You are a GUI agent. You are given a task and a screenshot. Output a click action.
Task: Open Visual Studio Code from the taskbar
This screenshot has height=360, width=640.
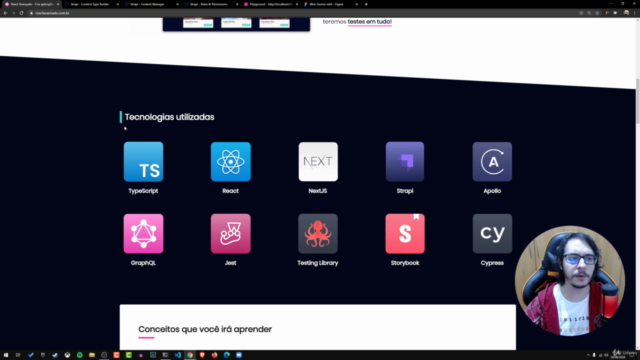coord(178,355)
